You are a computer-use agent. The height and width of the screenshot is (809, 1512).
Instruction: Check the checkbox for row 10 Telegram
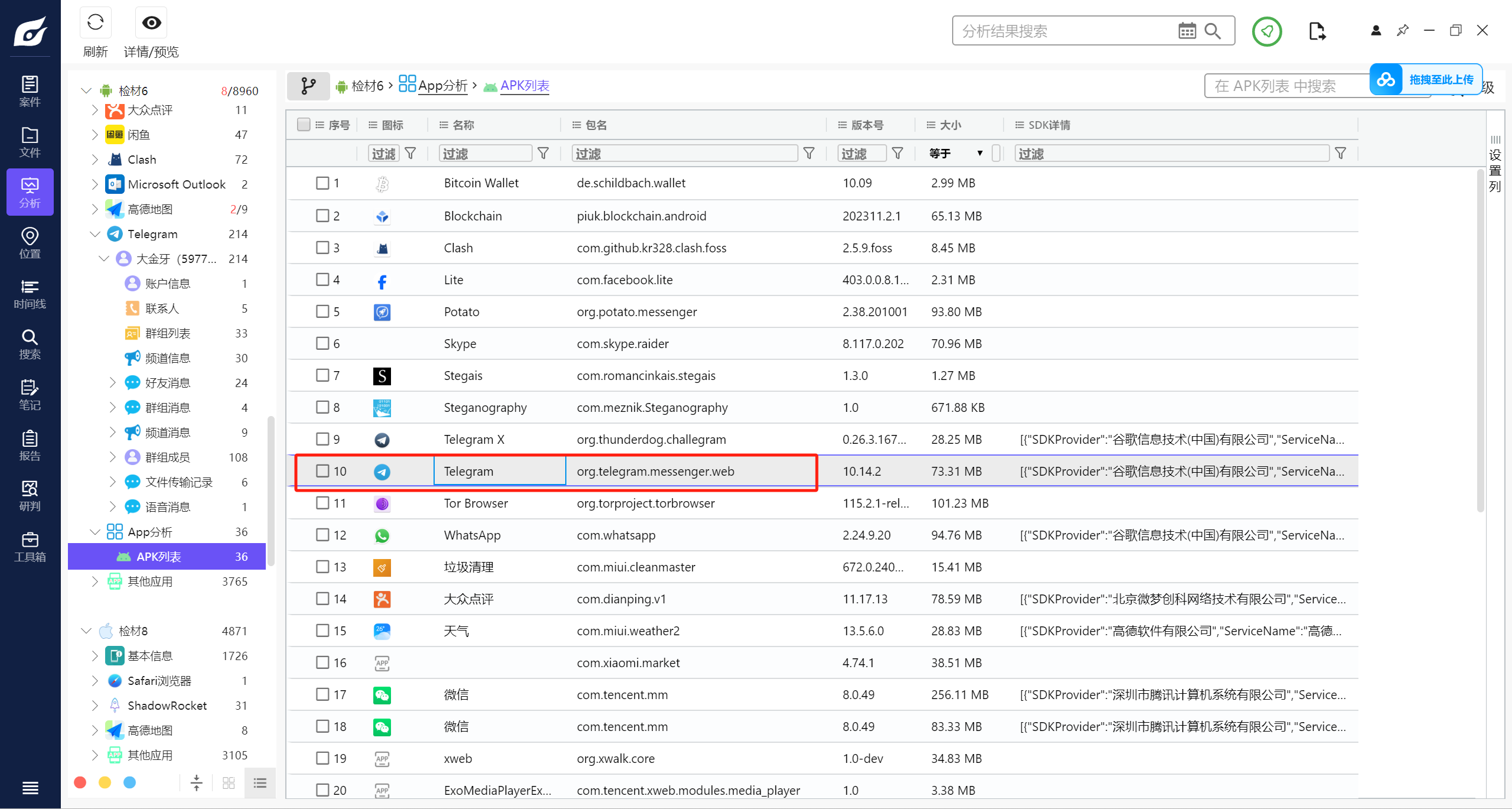322,471
